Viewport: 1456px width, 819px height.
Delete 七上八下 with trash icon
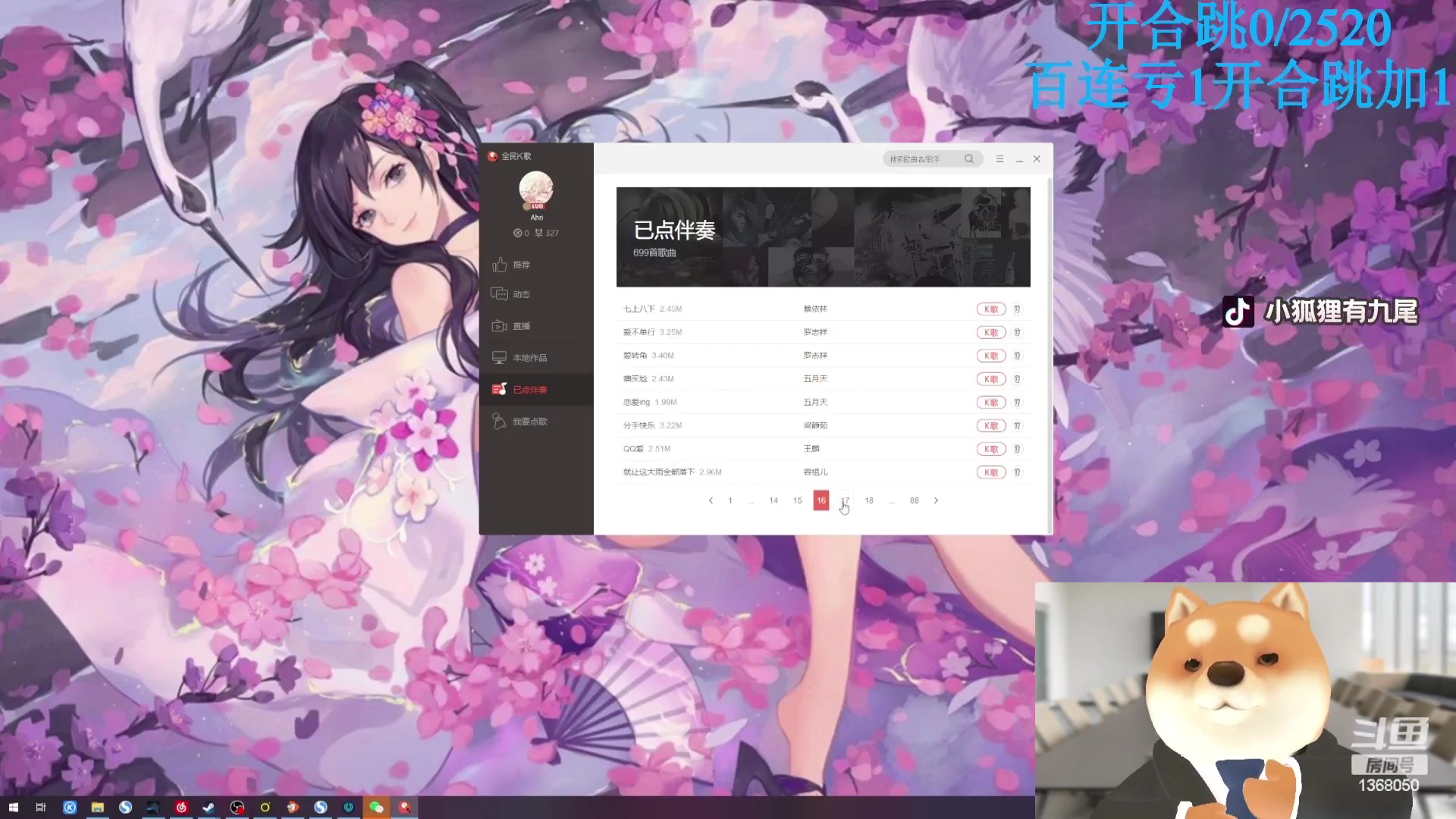click(1018, 309)
